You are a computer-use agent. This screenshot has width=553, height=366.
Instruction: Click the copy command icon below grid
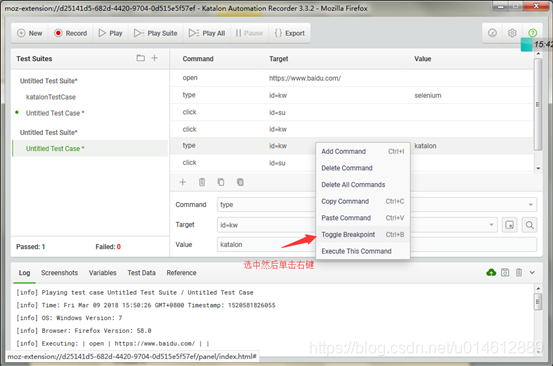221,182
